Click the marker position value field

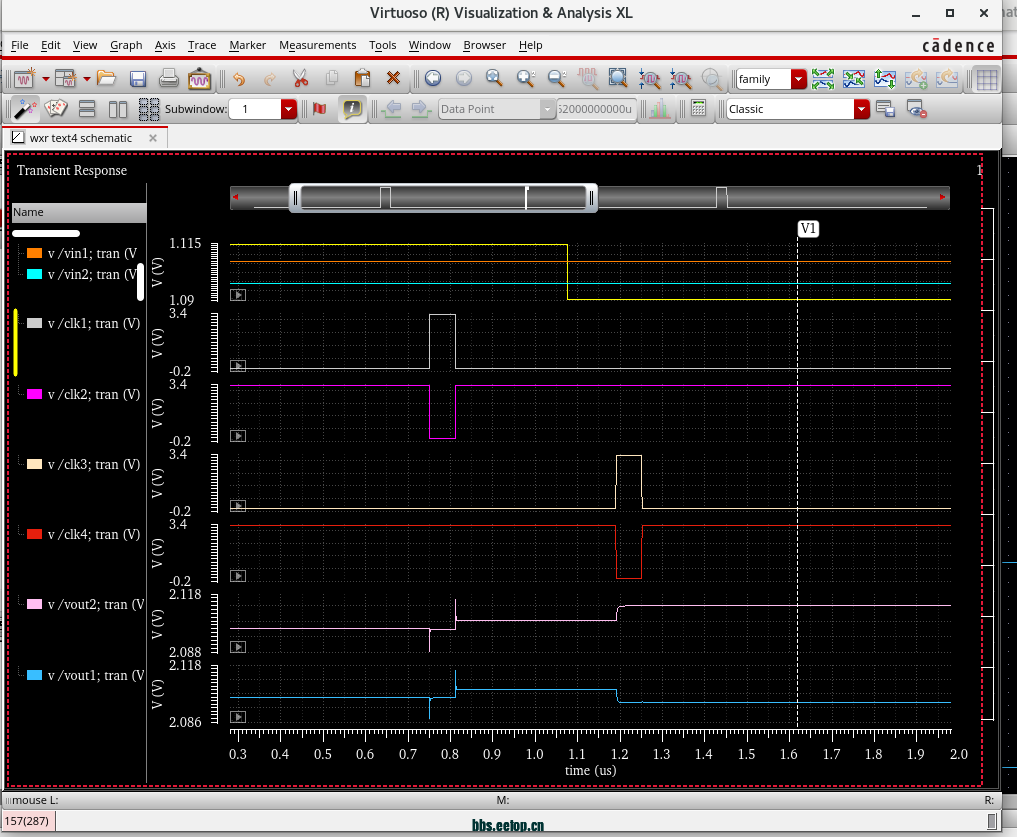point(596,109)
